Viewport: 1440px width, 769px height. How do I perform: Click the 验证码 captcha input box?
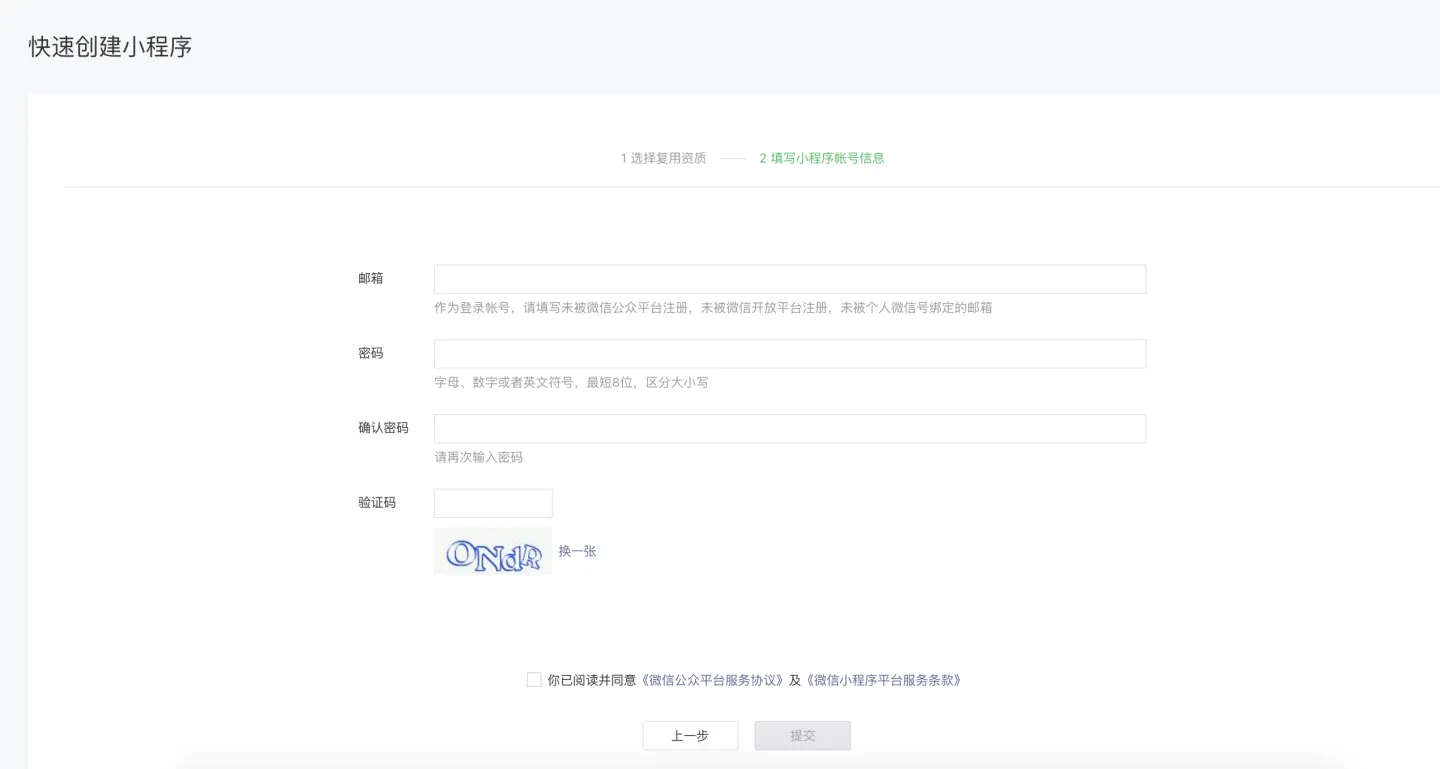[493, 503]
